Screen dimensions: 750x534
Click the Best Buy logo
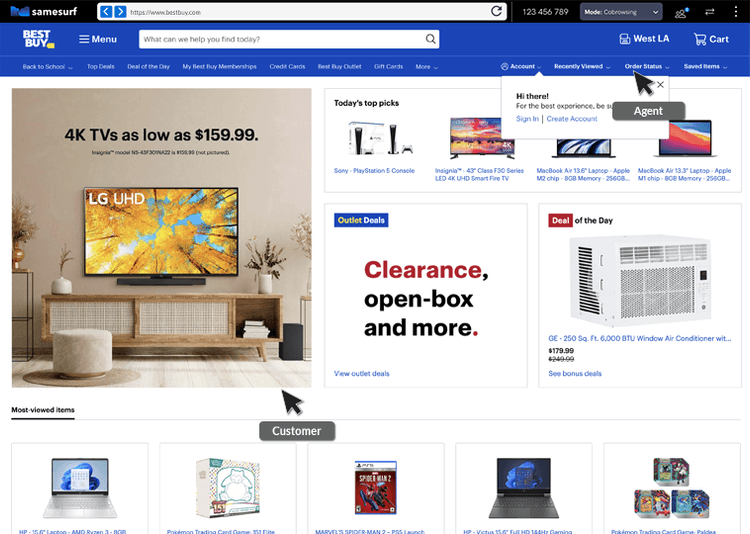(38, 39)
